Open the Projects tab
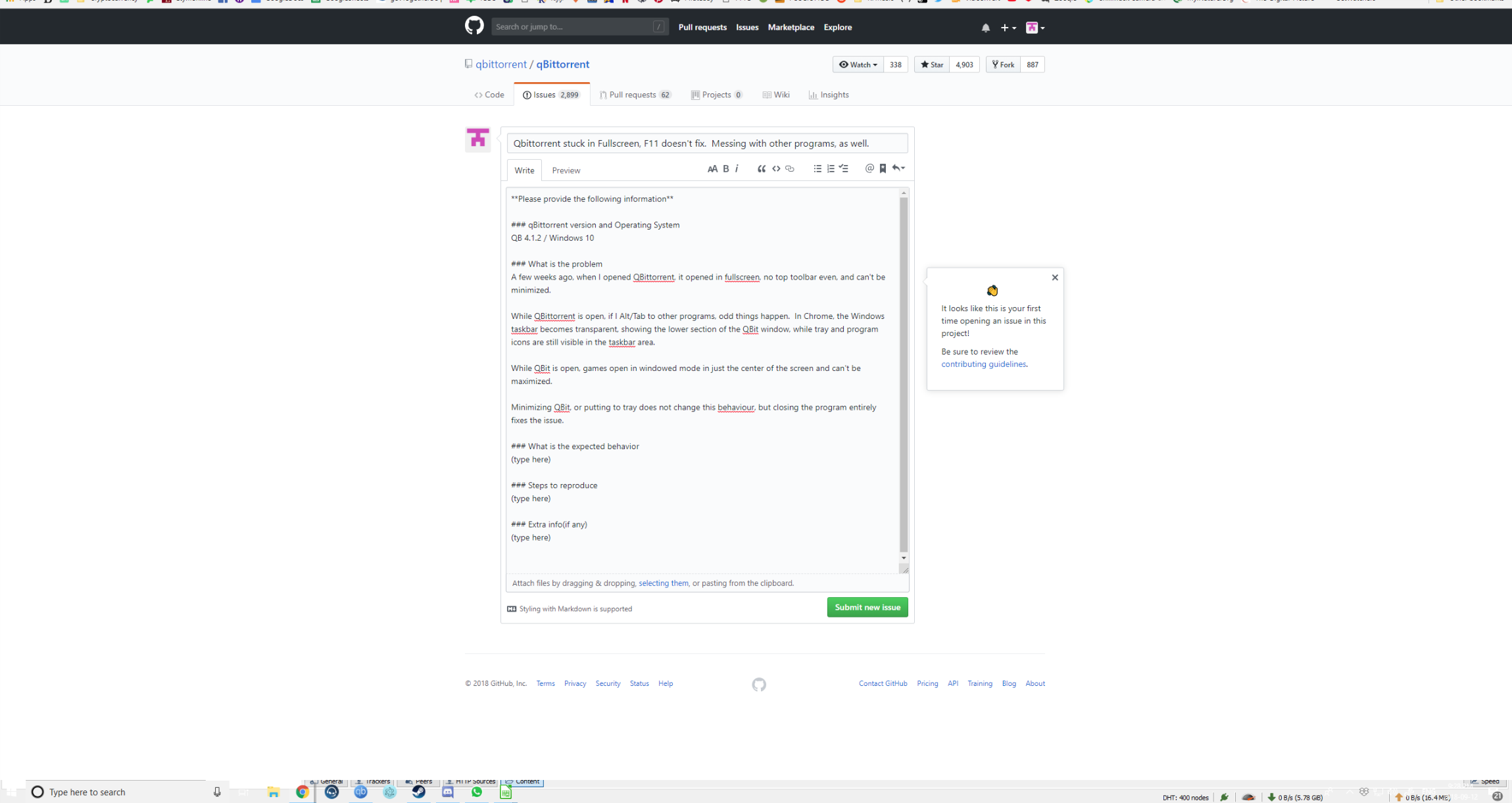This screenshot has height=803, width=1512. [717, 95]
